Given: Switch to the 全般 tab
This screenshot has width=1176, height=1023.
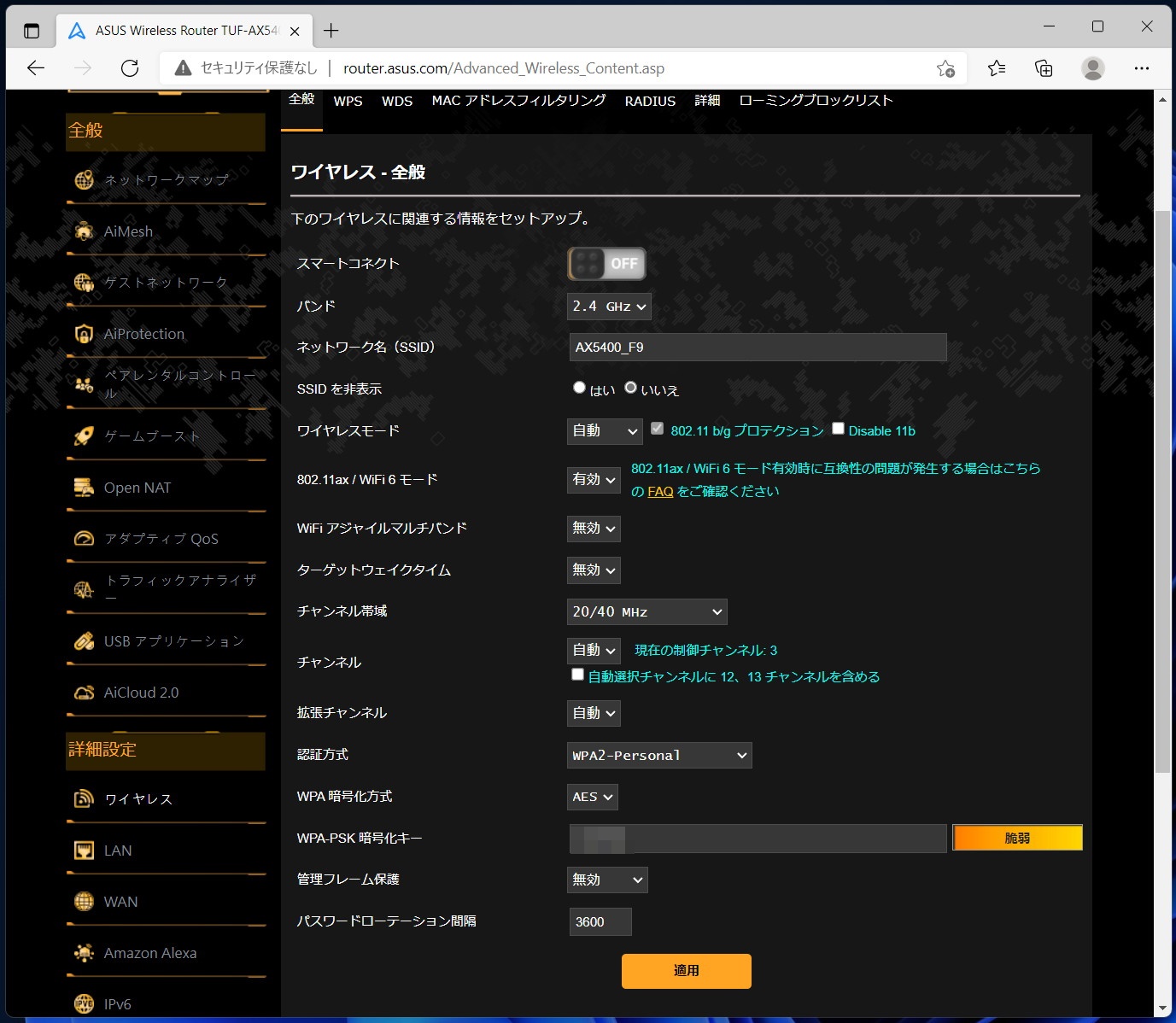Looking at the screenshot, I should [x=301, y=99].
